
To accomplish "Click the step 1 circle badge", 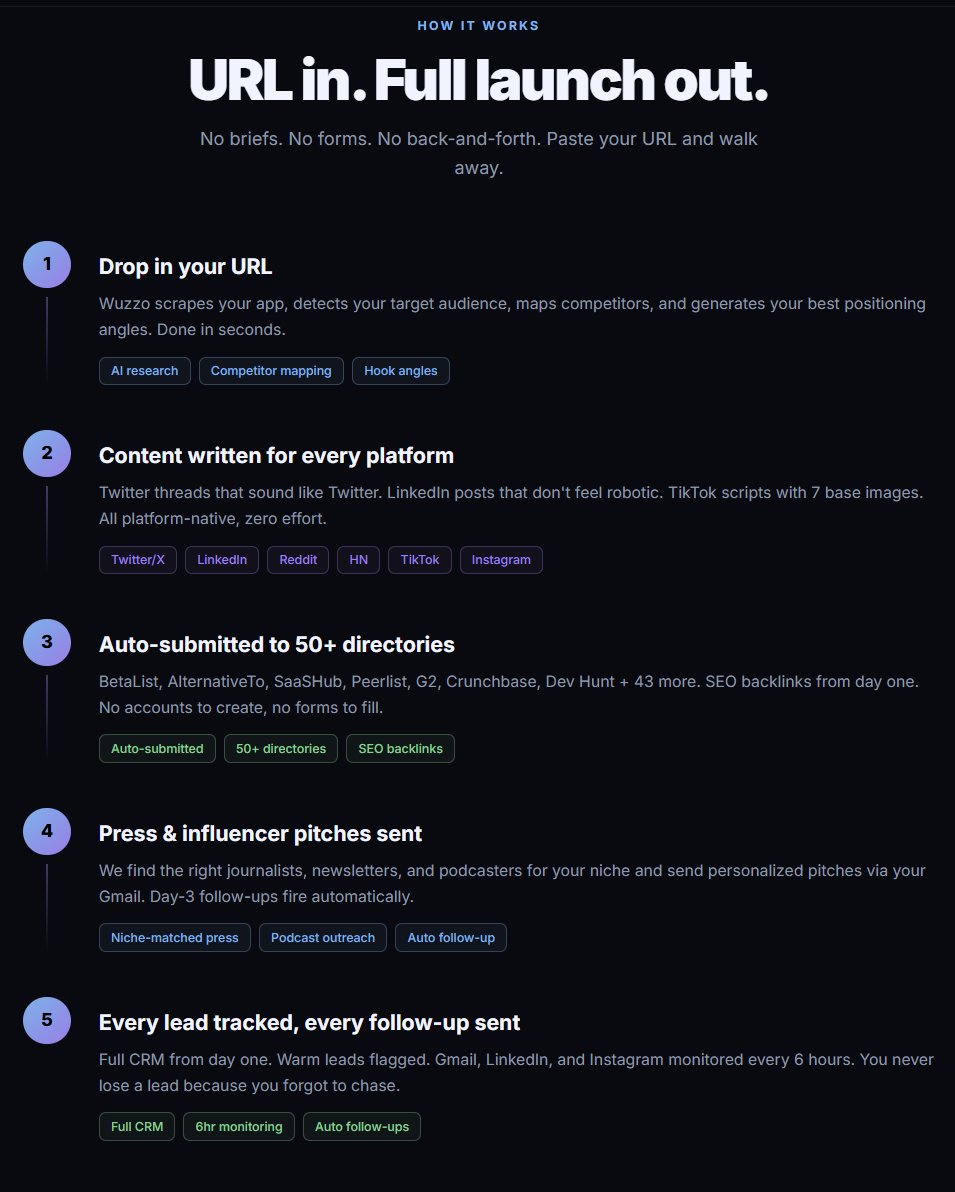I will click(x=47, y=265).
